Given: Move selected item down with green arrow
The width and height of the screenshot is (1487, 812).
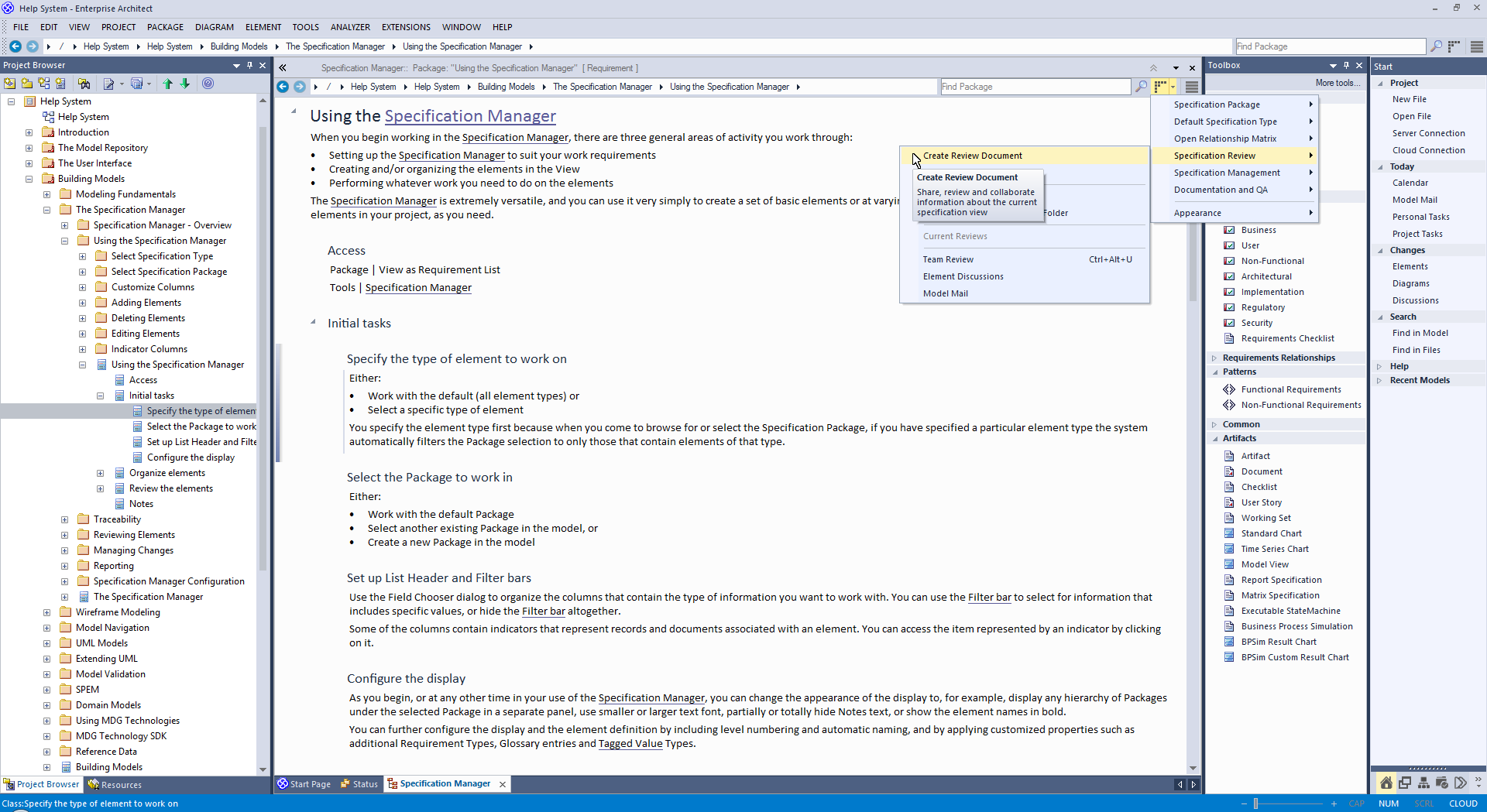Looking at the screenshot, I should [x=185, y=84].
